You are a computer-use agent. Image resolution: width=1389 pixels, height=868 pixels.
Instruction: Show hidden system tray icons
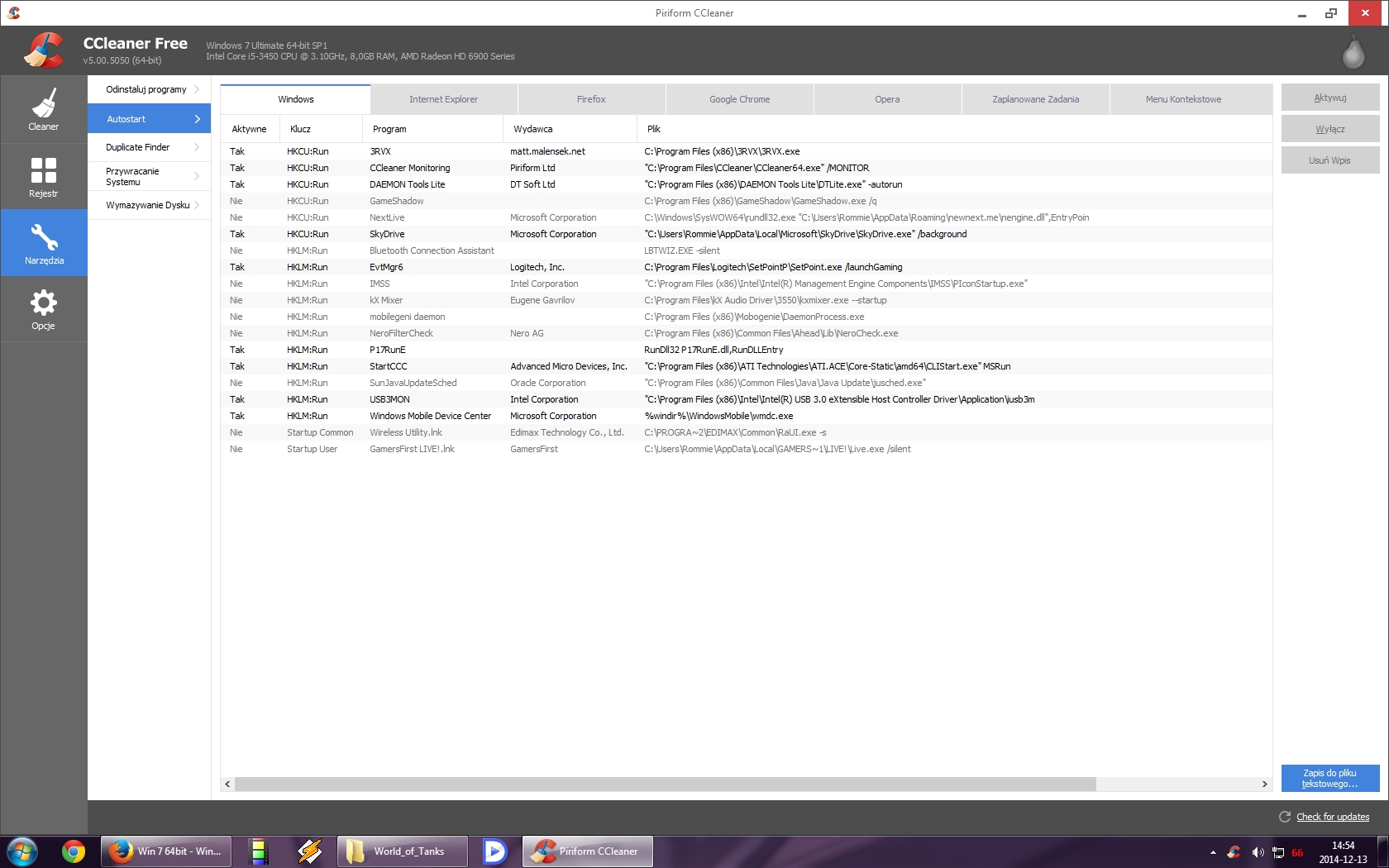[1213, 852]
